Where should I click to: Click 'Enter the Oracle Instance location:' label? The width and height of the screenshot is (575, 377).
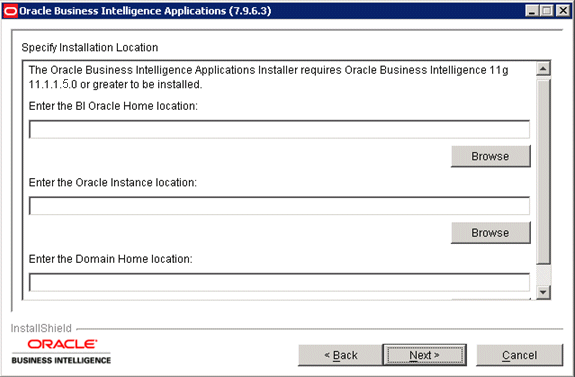(113, 183)
